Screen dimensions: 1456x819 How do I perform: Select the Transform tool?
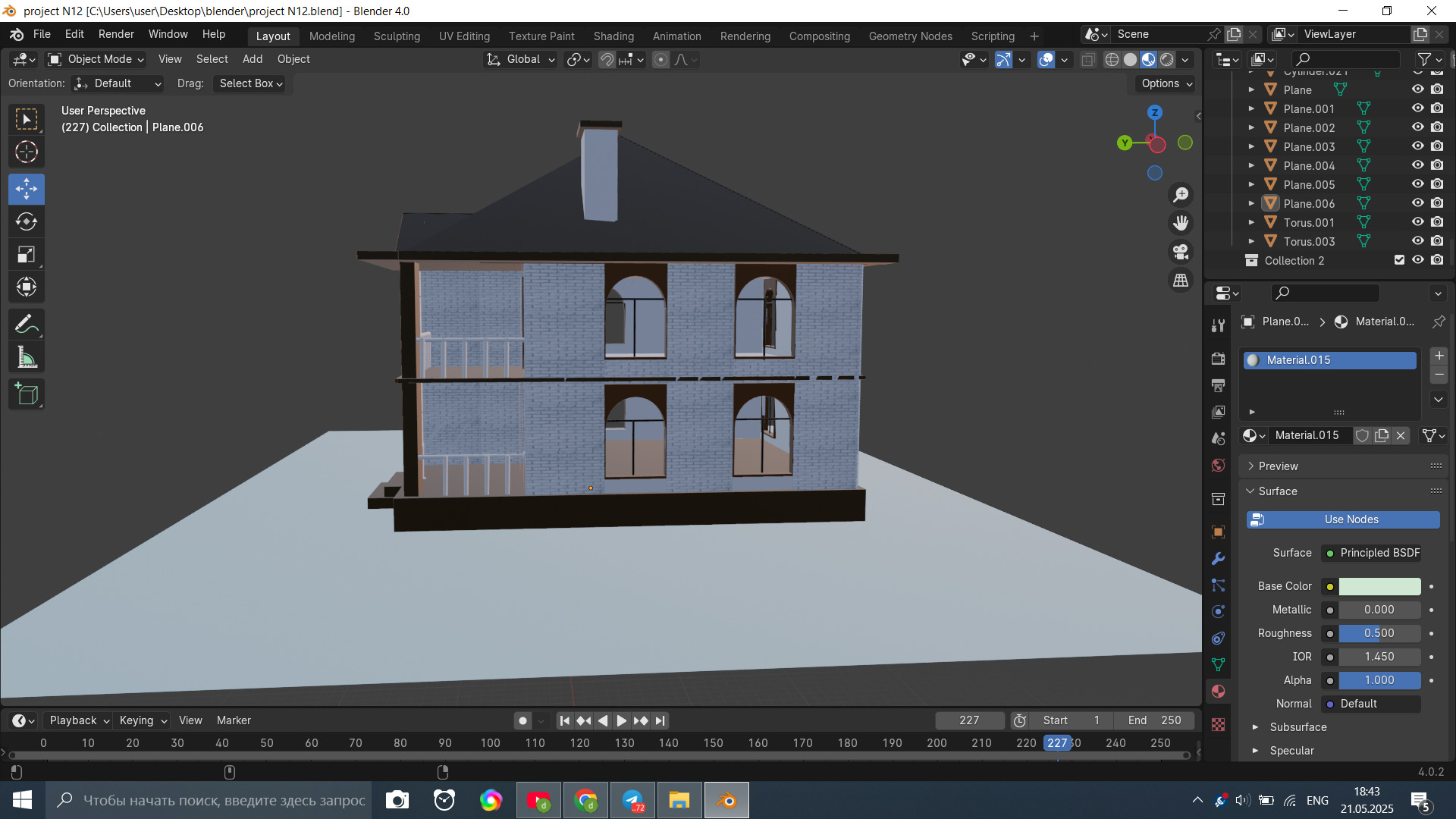[27, 287]
